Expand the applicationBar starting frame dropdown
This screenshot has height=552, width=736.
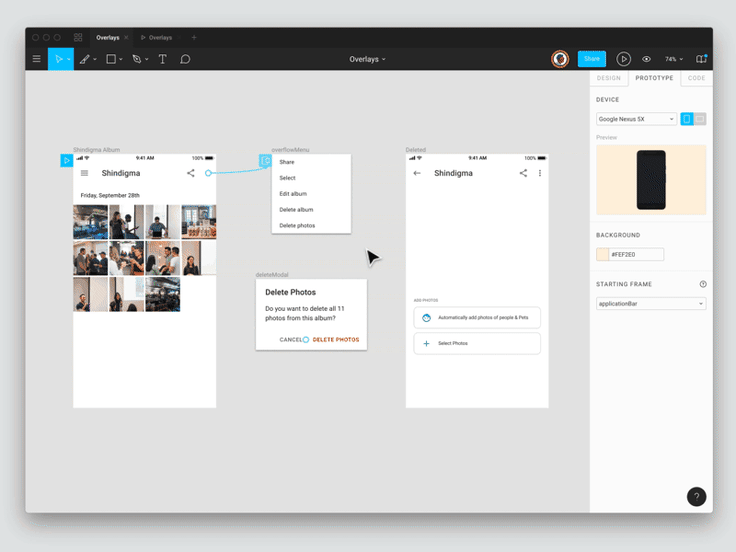coord(651,303)
